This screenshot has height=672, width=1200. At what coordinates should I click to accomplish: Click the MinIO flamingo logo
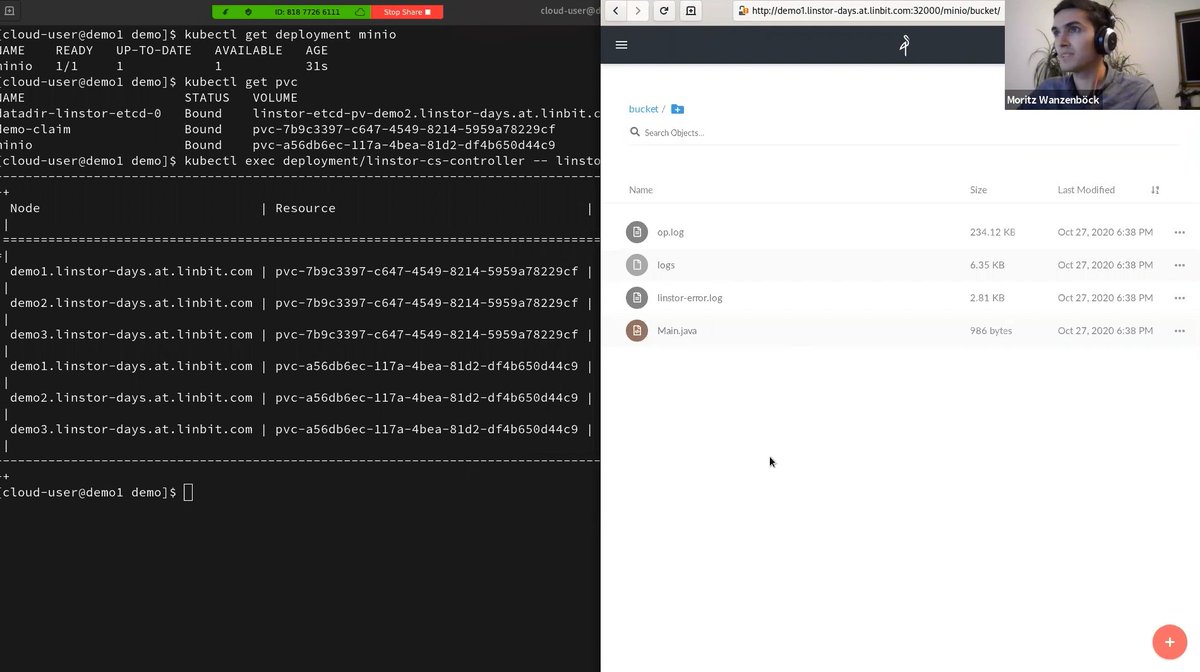[904, 45]
